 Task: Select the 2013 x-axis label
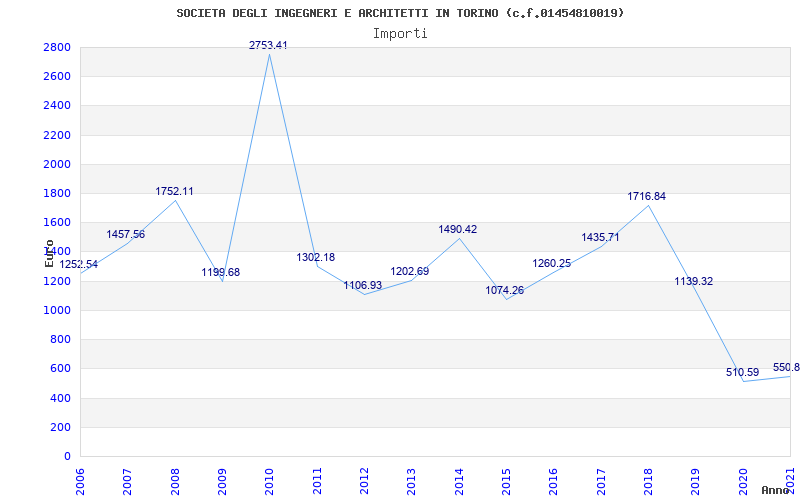point(412,481)
